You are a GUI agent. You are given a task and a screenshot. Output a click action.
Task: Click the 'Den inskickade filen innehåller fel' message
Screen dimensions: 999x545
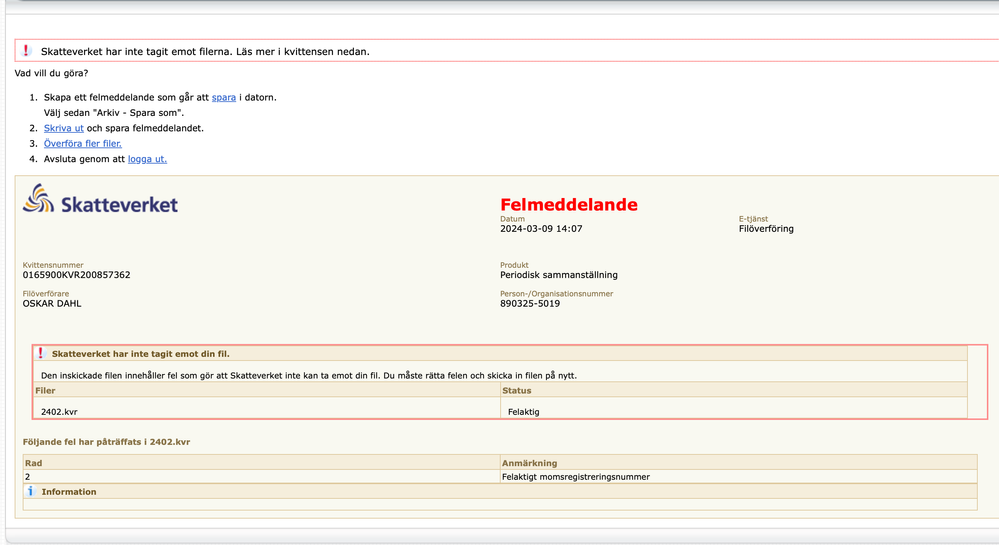(x=309, y=376)
